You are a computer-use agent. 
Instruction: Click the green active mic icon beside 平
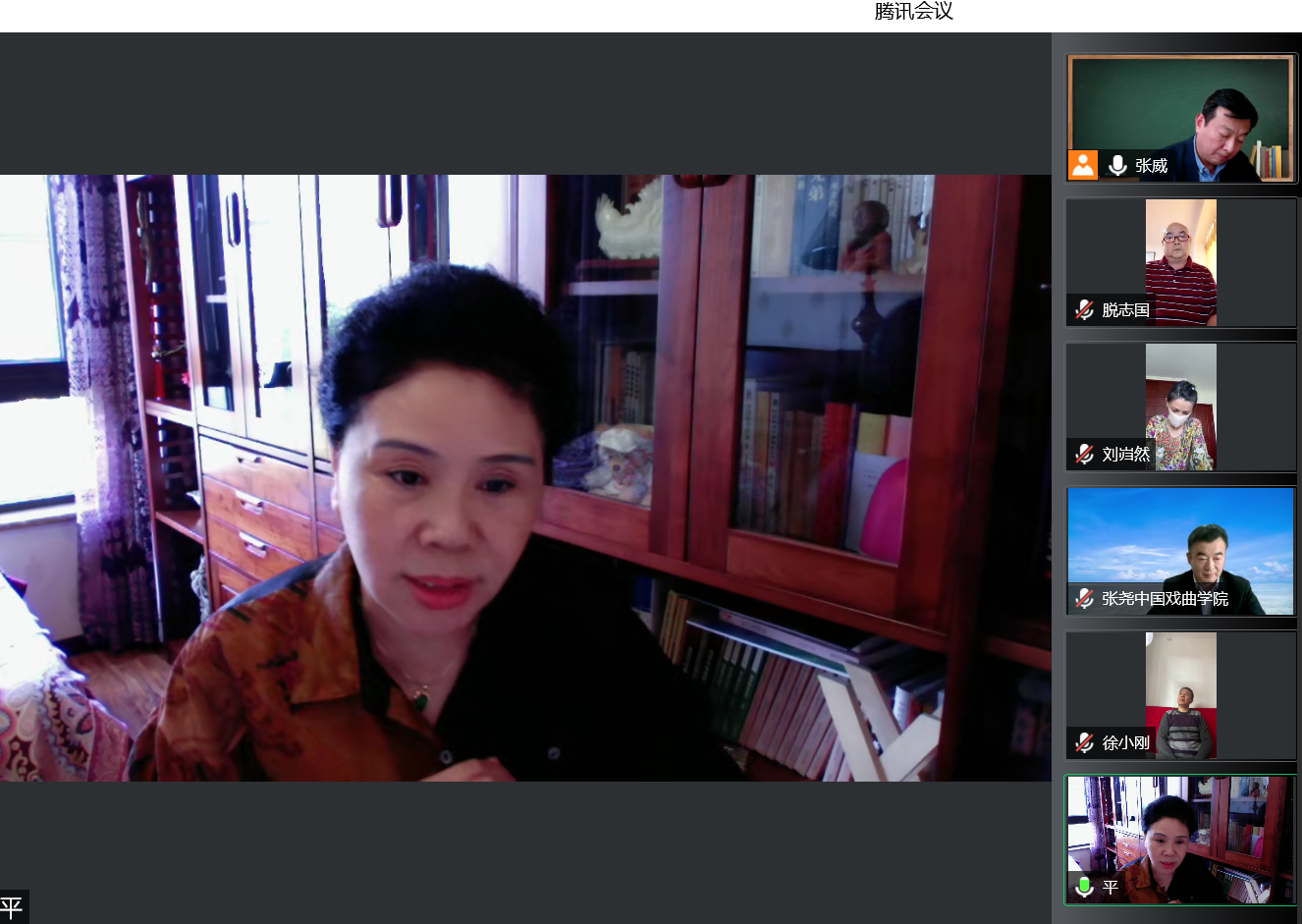point(1084,887)
